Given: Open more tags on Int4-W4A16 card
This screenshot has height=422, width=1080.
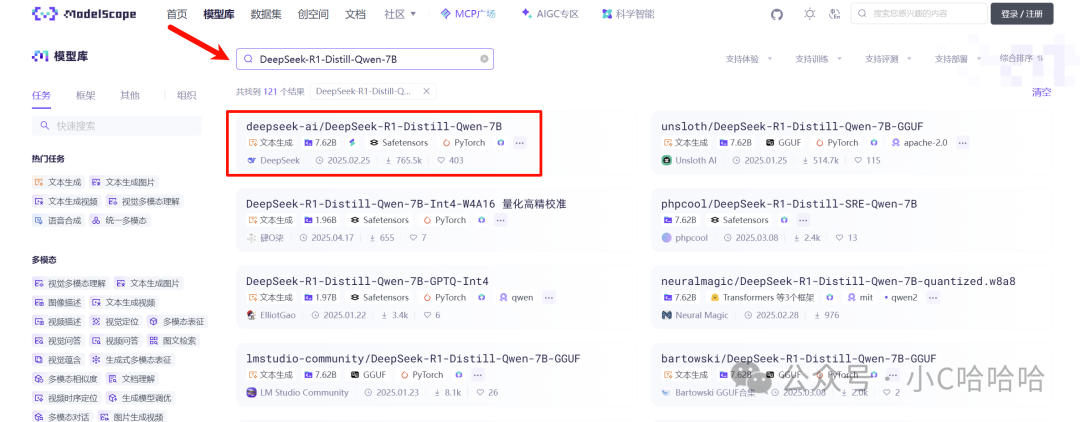Looking at the screenshot, I should (501, 220).
